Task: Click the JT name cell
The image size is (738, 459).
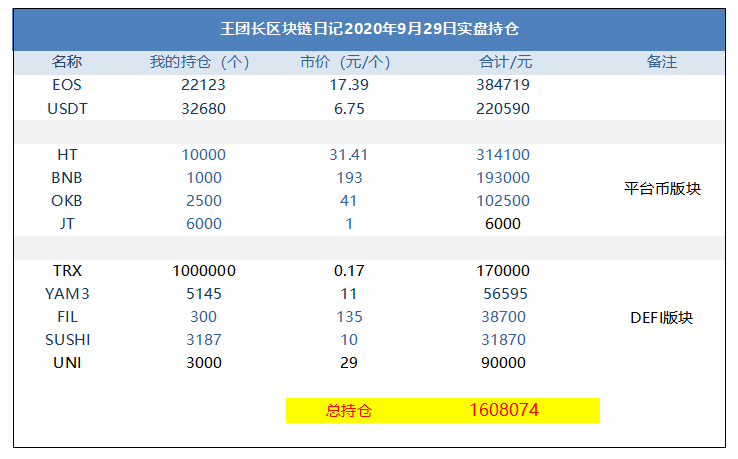Action: pos(67,224)
